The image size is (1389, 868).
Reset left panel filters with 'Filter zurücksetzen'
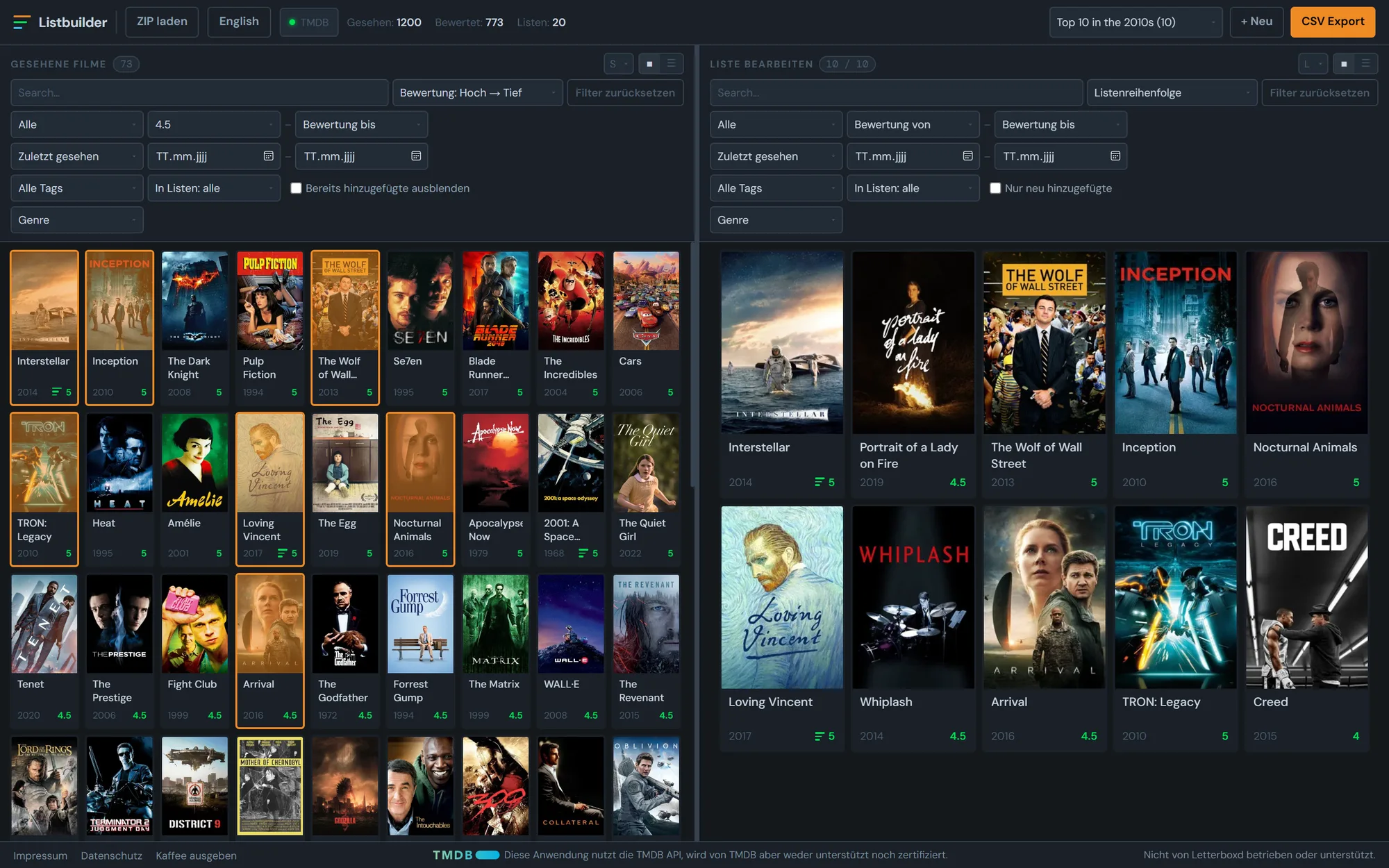(625, 92)
